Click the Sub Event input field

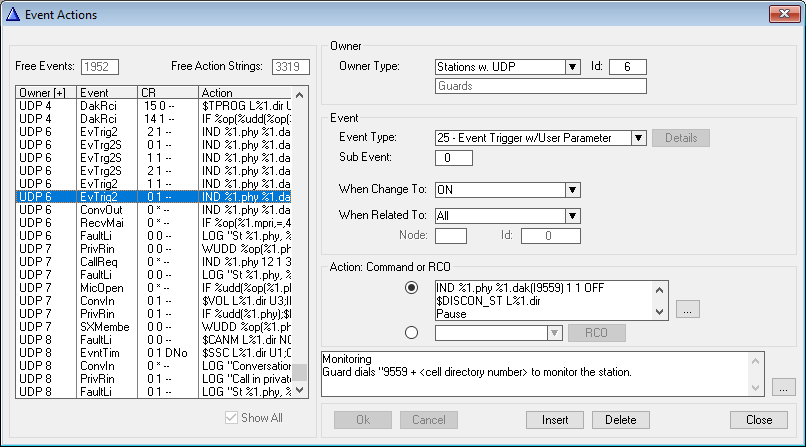[x=454, y=158]
